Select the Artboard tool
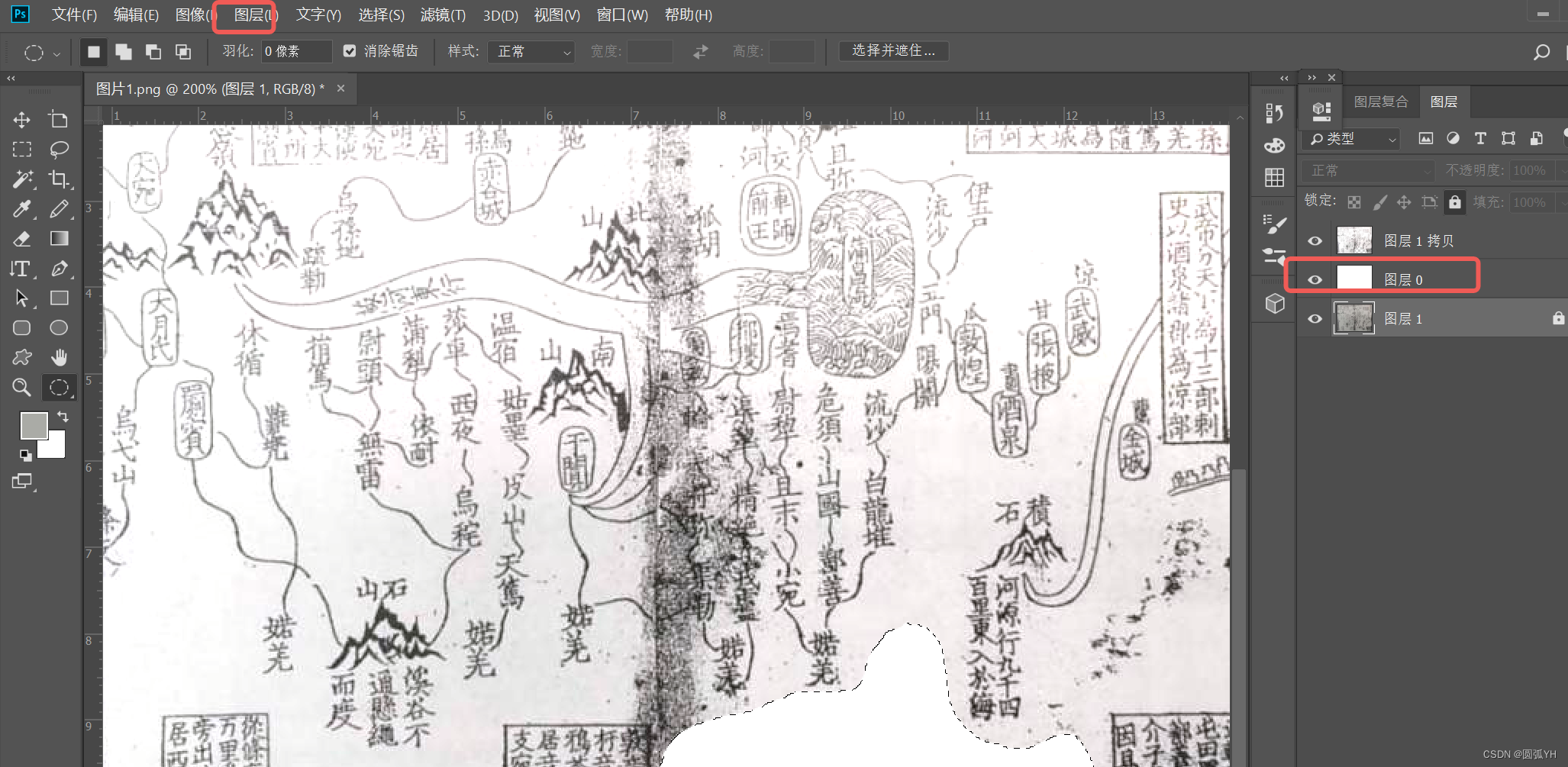The image size is (1568, 767). [58, 120]
